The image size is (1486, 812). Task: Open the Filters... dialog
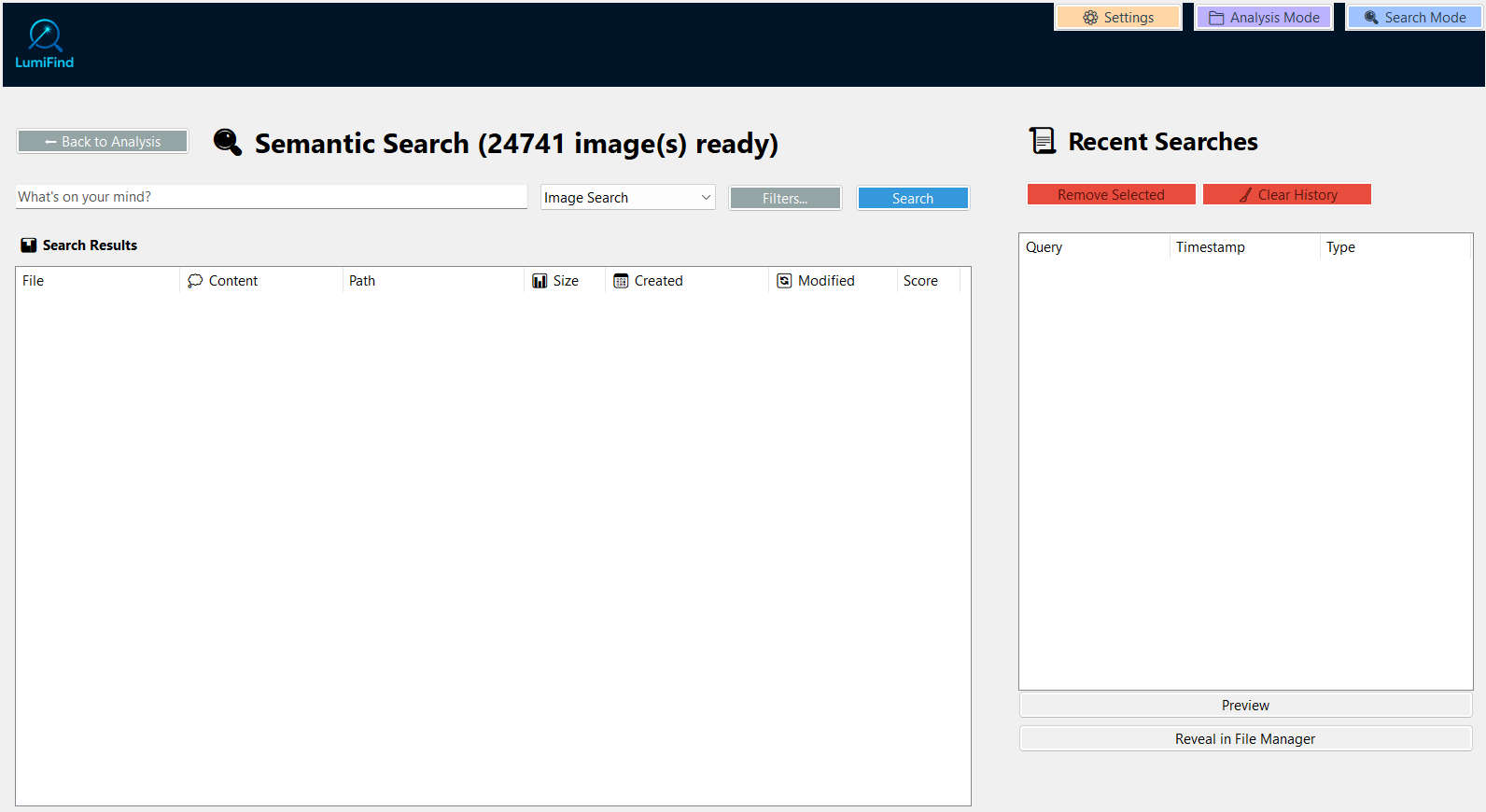[785, 198]
